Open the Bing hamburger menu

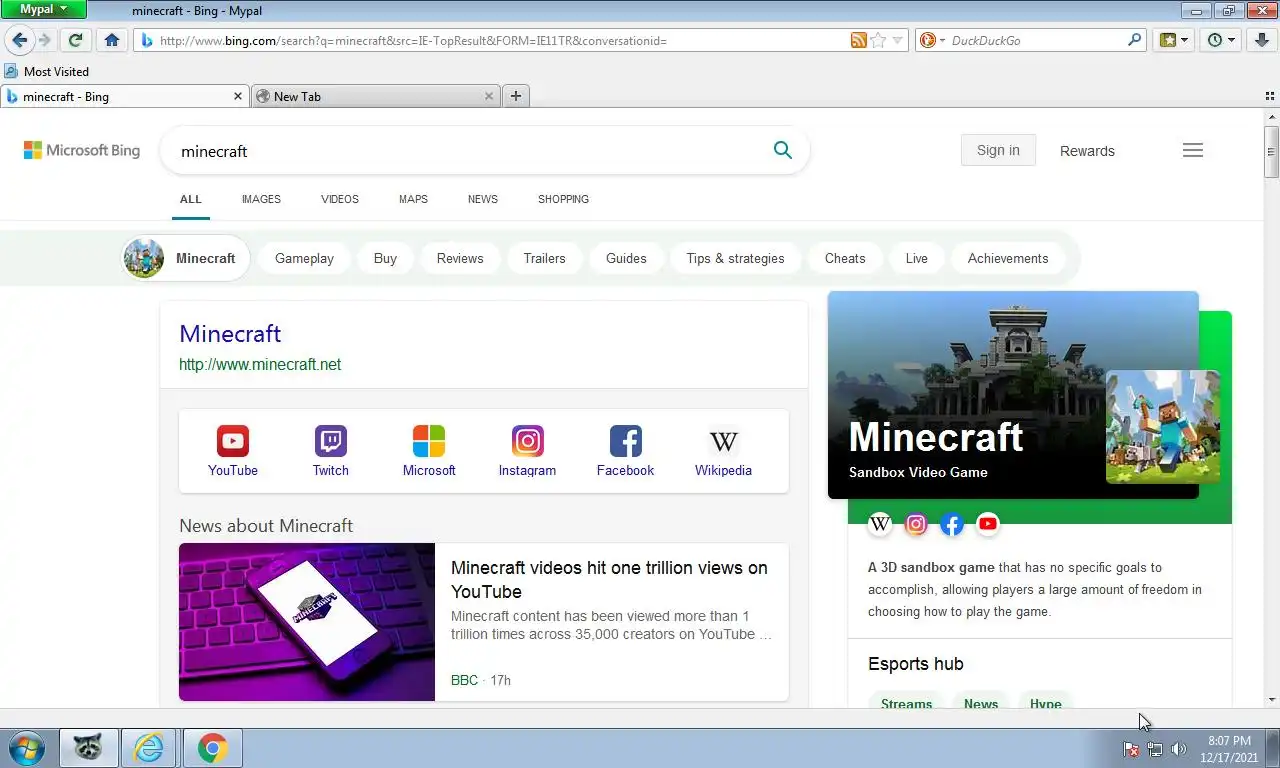[1192, 150]
